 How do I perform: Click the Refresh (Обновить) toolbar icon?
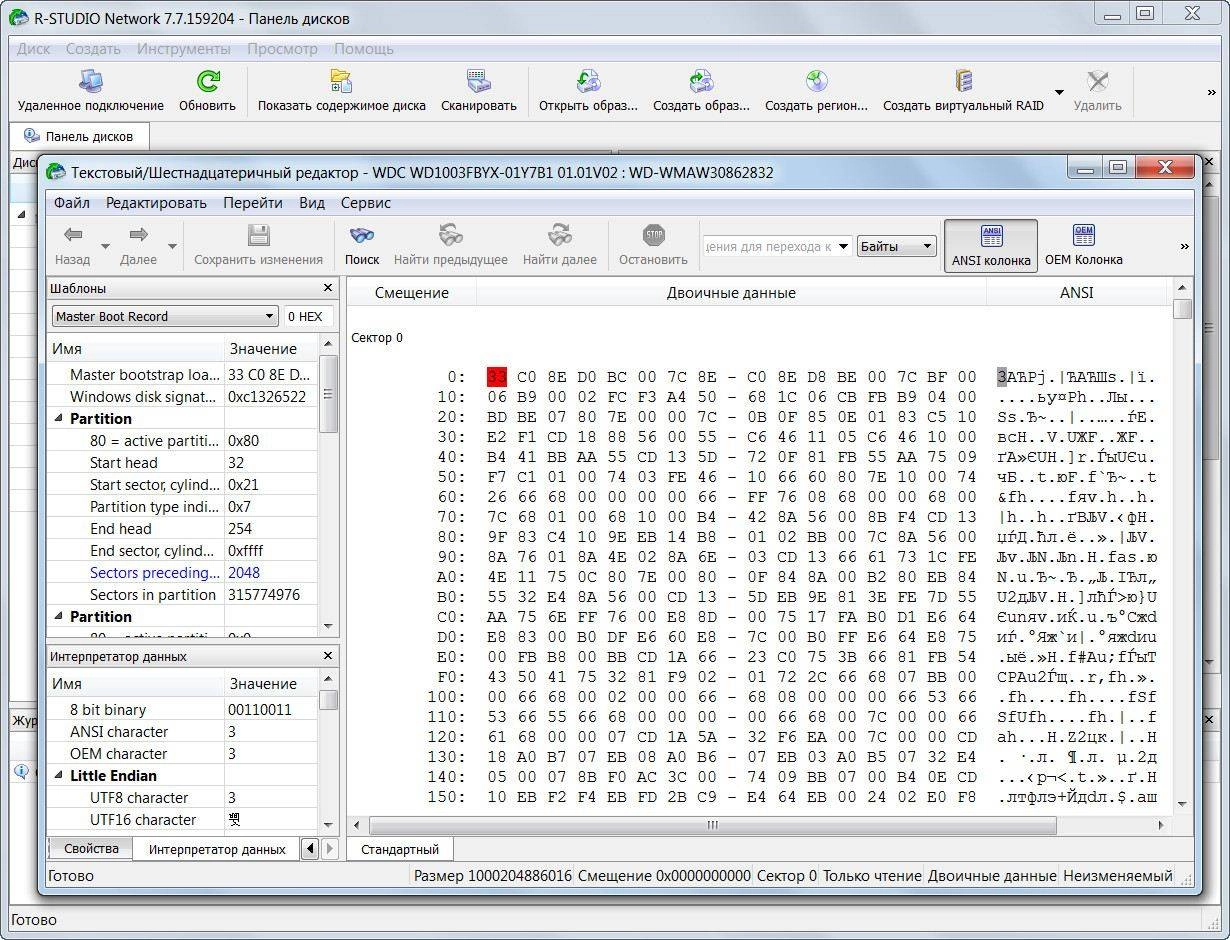(207, 82)
